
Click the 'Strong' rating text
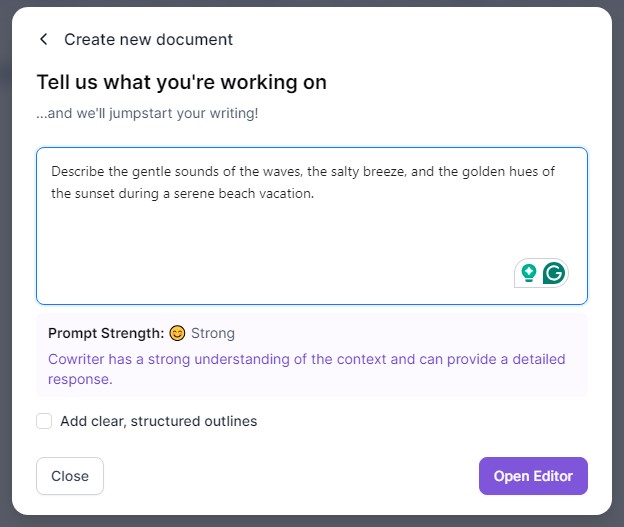213,333
